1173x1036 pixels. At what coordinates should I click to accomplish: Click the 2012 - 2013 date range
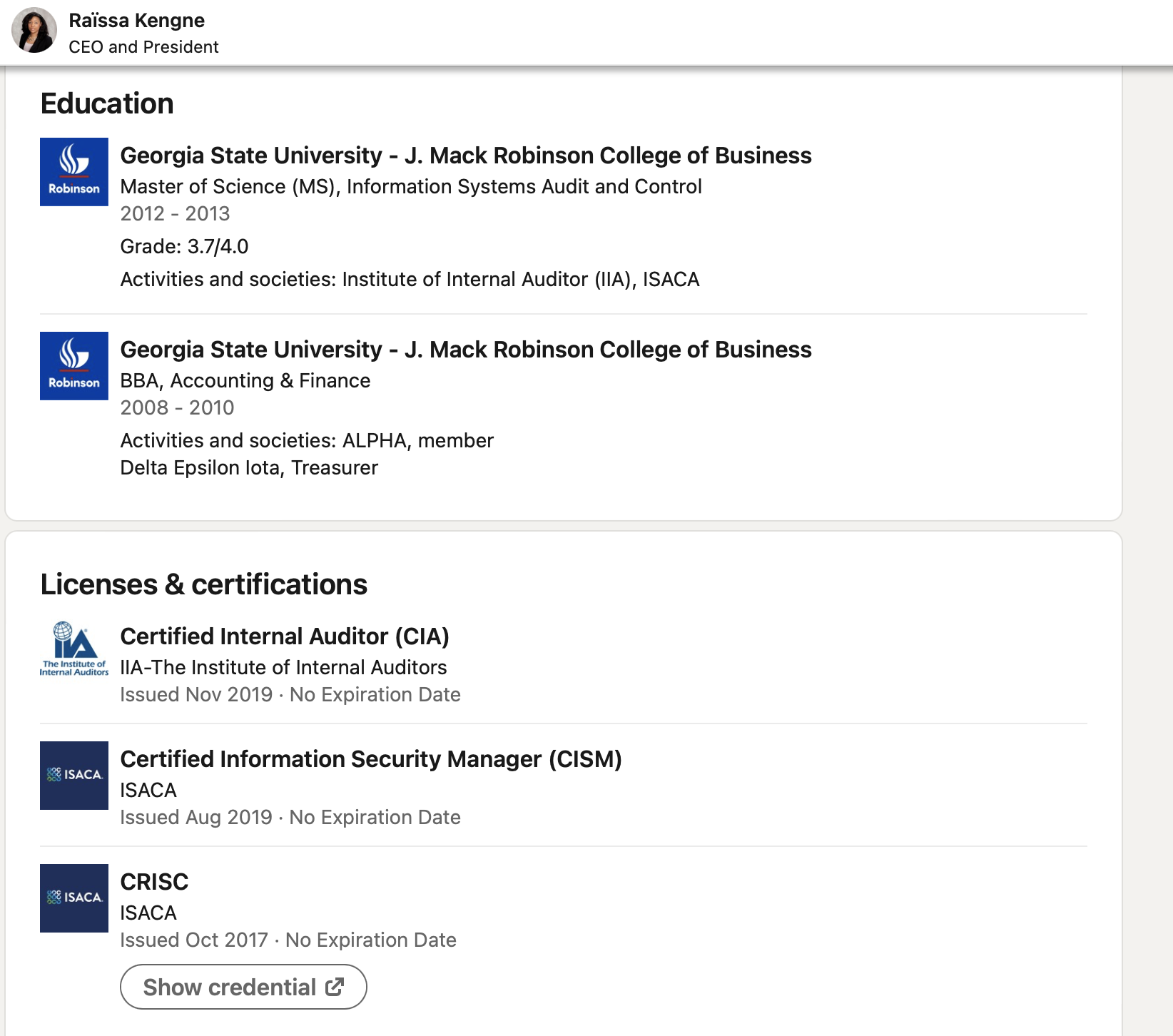coord(175,214)
